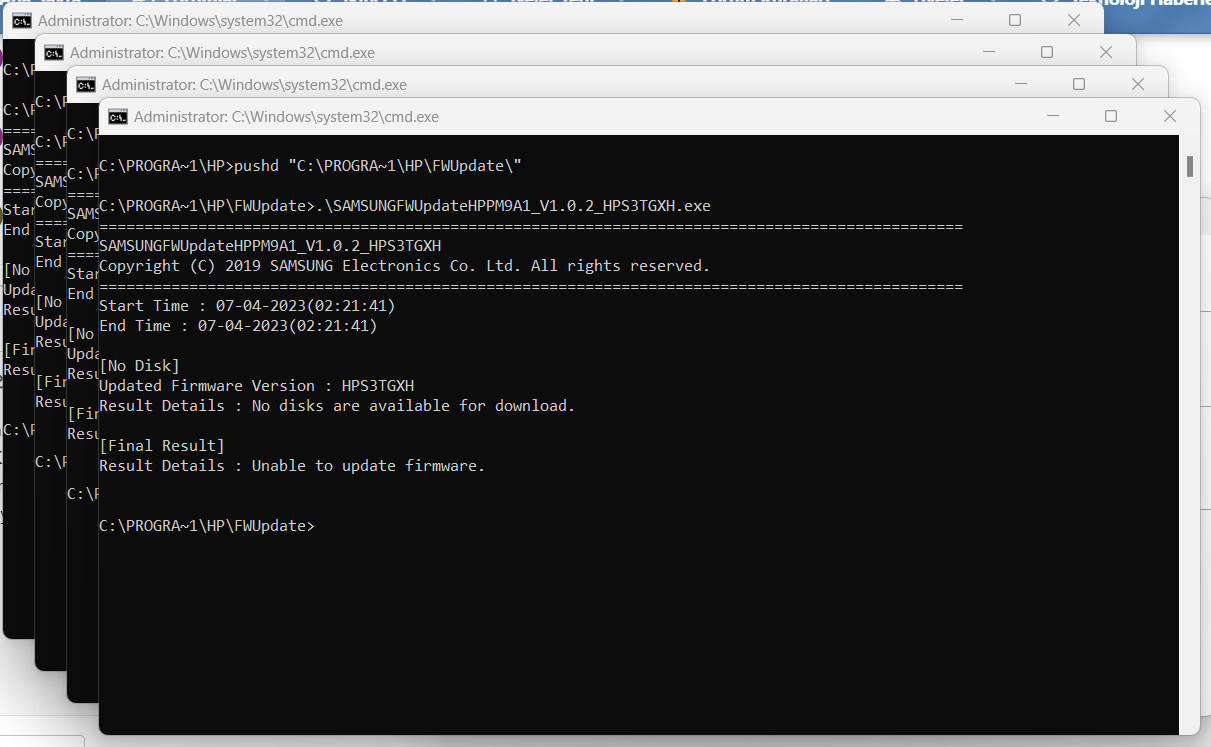Maximize the rearmost cmd window

pyautogui.click(x=1015, y=20)
